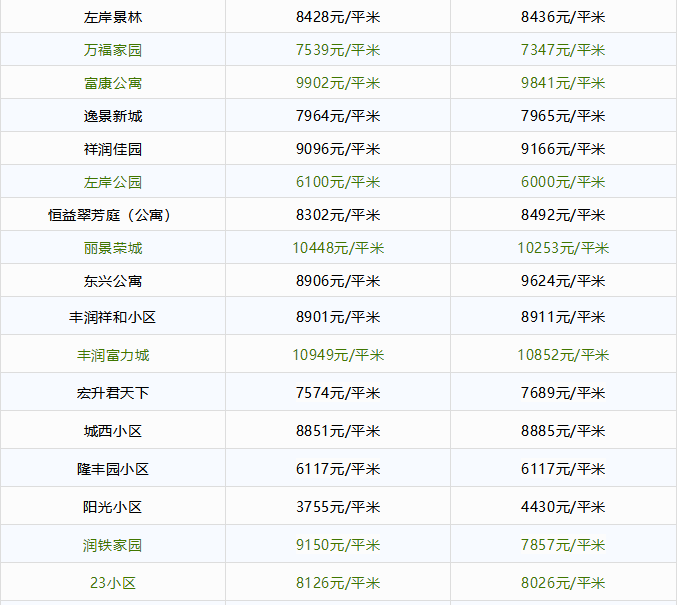Select the 8302元/平米 price cell
Screen dimensions: 682x605
[x=338, y=215]
